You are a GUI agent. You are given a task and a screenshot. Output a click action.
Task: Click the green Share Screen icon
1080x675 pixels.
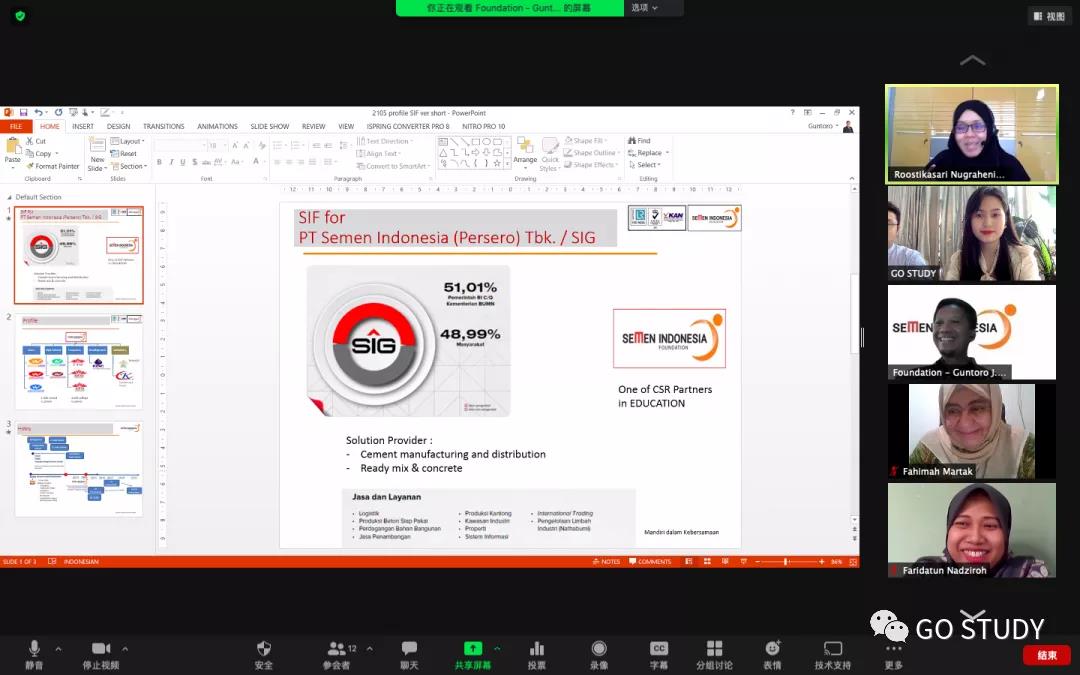472,648
